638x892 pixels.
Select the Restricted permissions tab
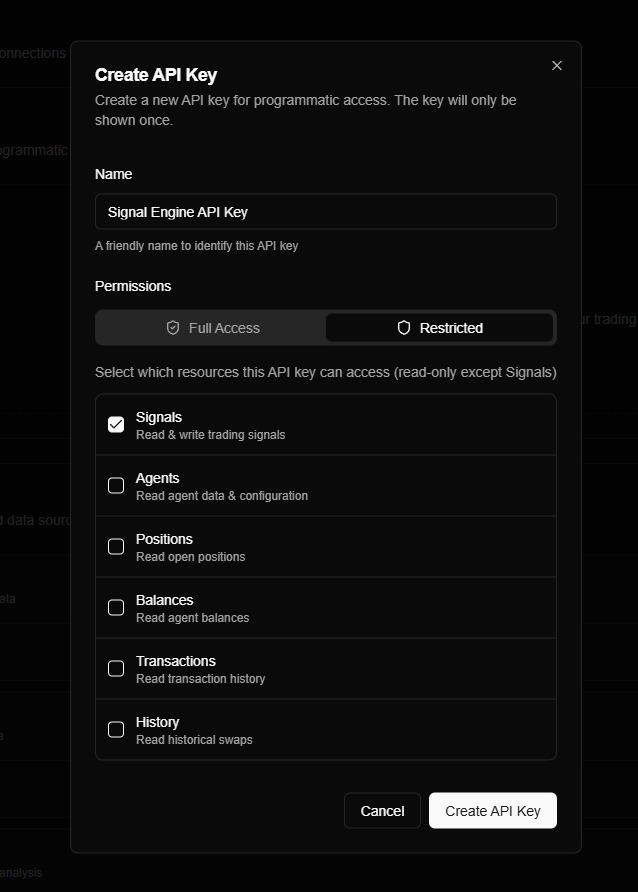[x=440, y=328]
